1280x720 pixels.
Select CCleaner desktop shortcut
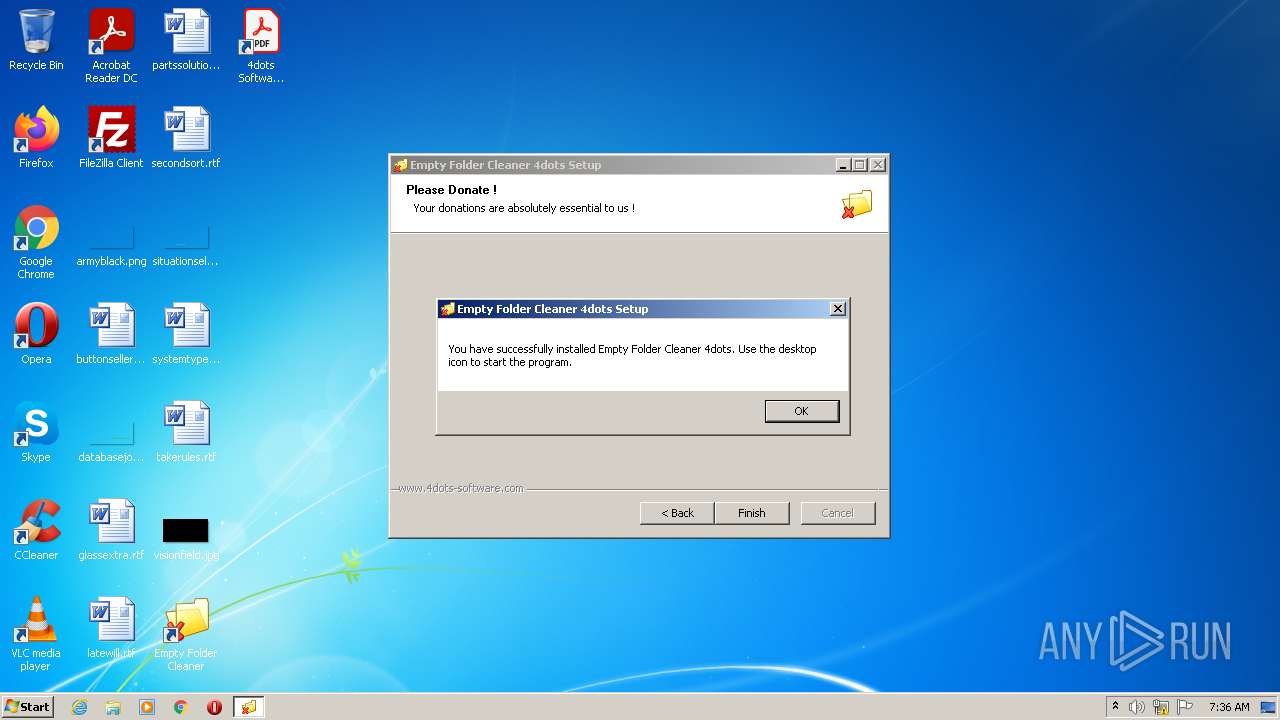click(x=36, y=530)
